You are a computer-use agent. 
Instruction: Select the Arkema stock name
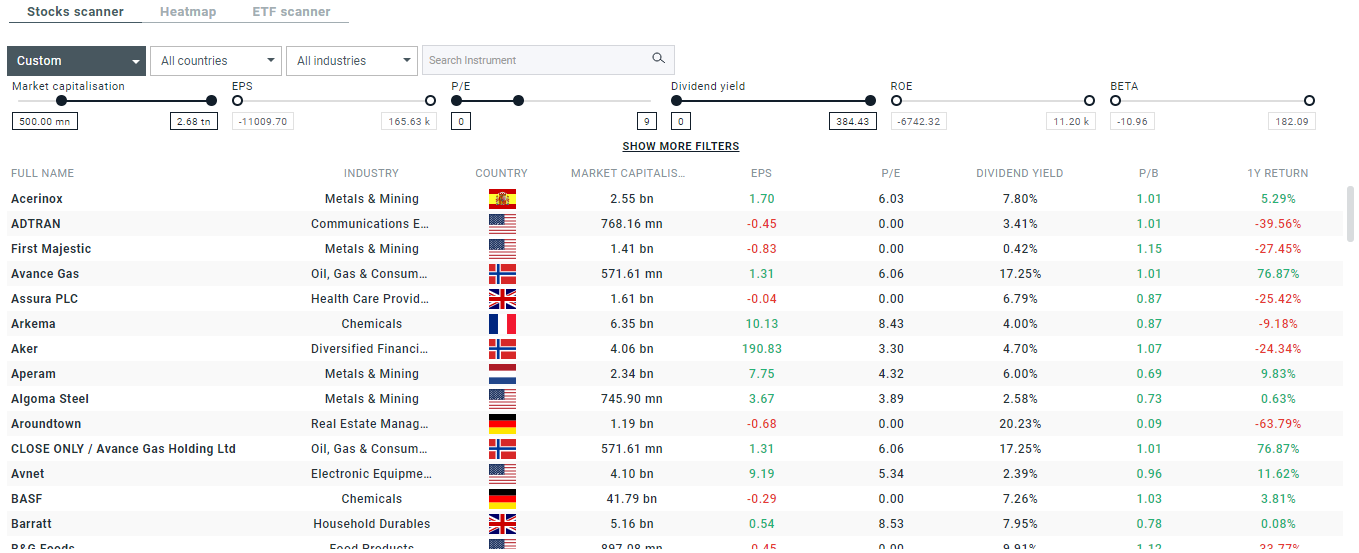coord(33,324)
